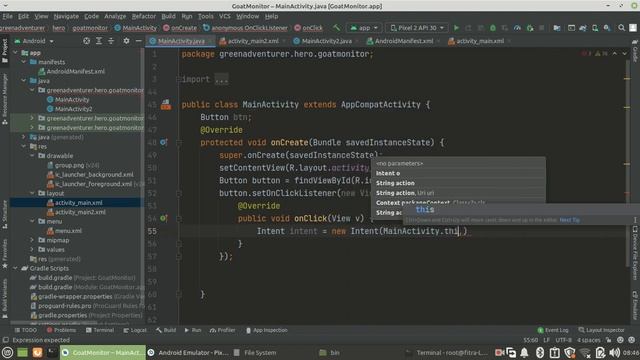Open the Gradle side panel

635,51
